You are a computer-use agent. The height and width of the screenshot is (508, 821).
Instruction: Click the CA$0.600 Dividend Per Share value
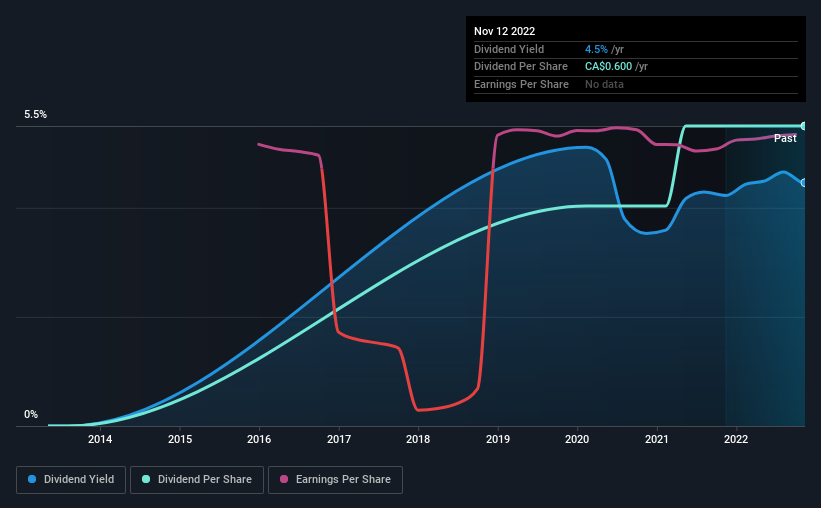click(608, 67)
